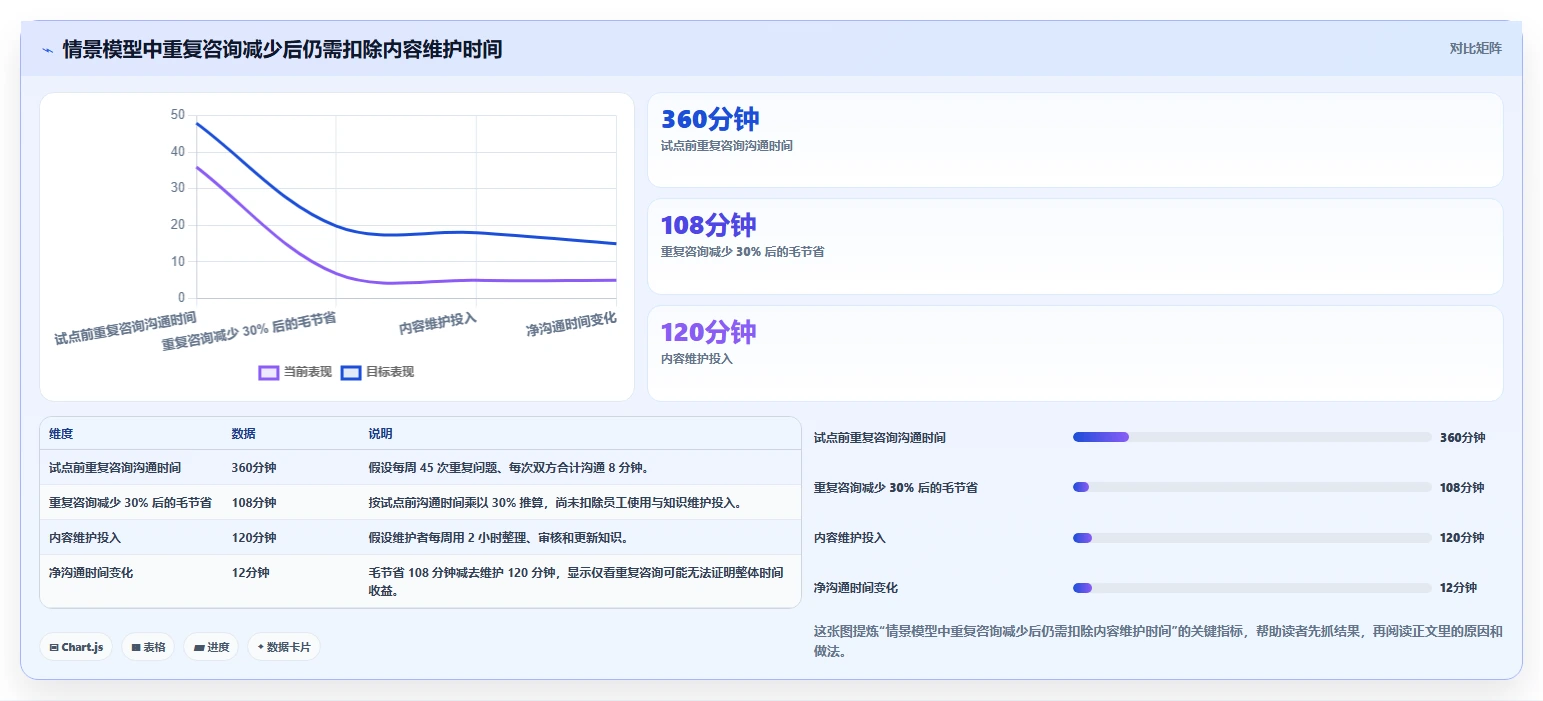Click the chart x-axis label 试点前重复咨询沟通时间
1543x701 pixels.
click(125, 327)
